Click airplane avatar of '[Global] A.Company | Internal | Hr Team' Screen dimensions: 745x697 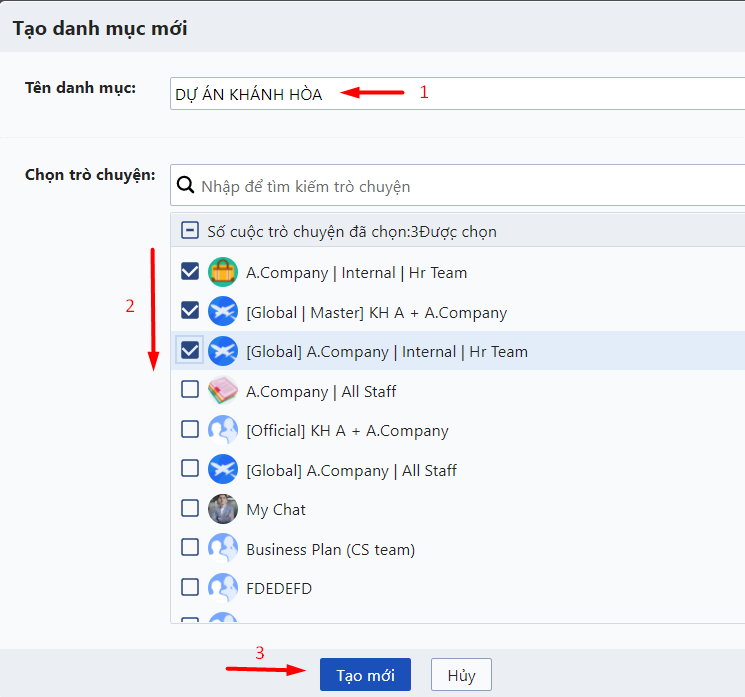[223, 351]
